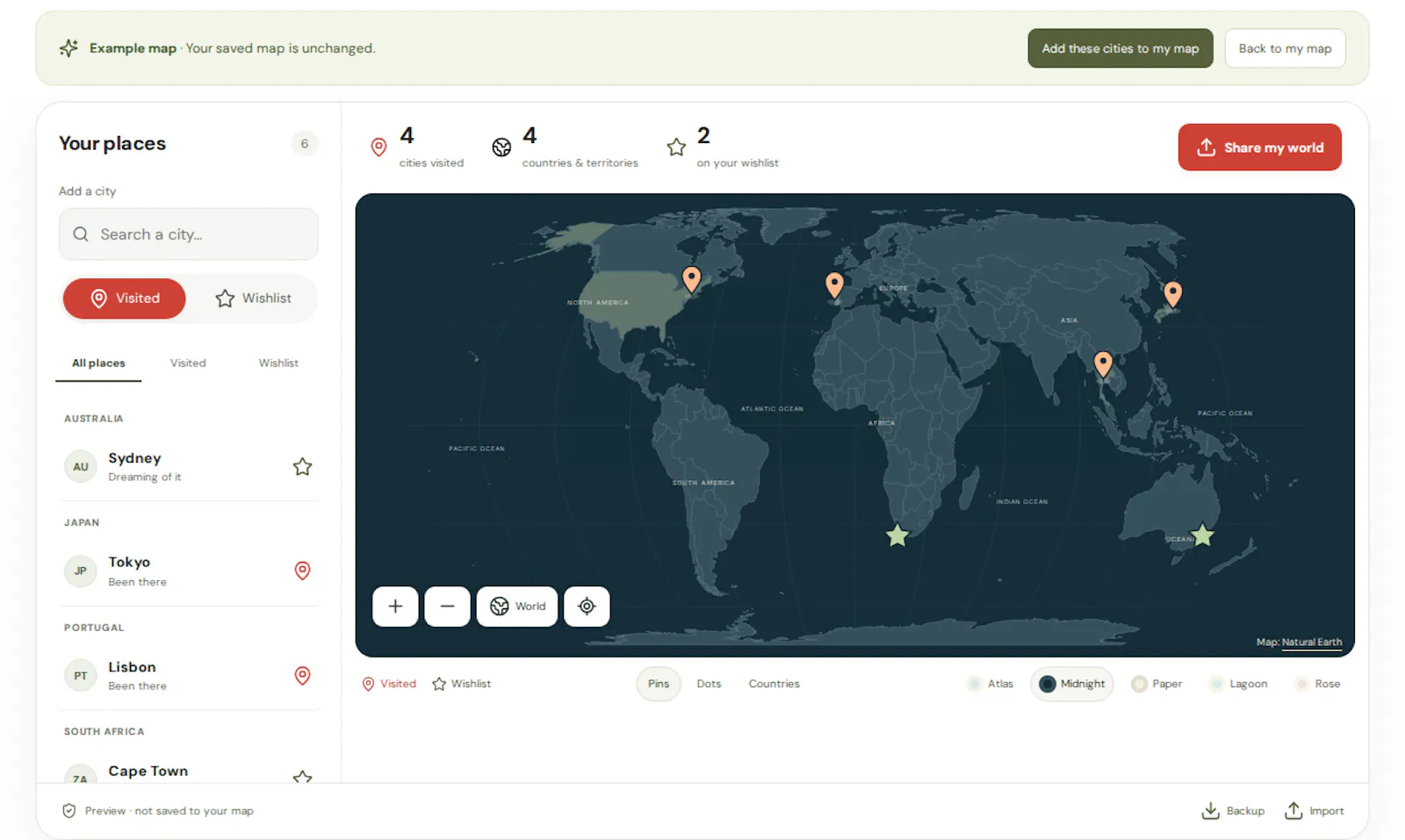Click the Sydney wishlist star on map
The width and height of the screenshot is (1405, 840).
pos(1202,535)
